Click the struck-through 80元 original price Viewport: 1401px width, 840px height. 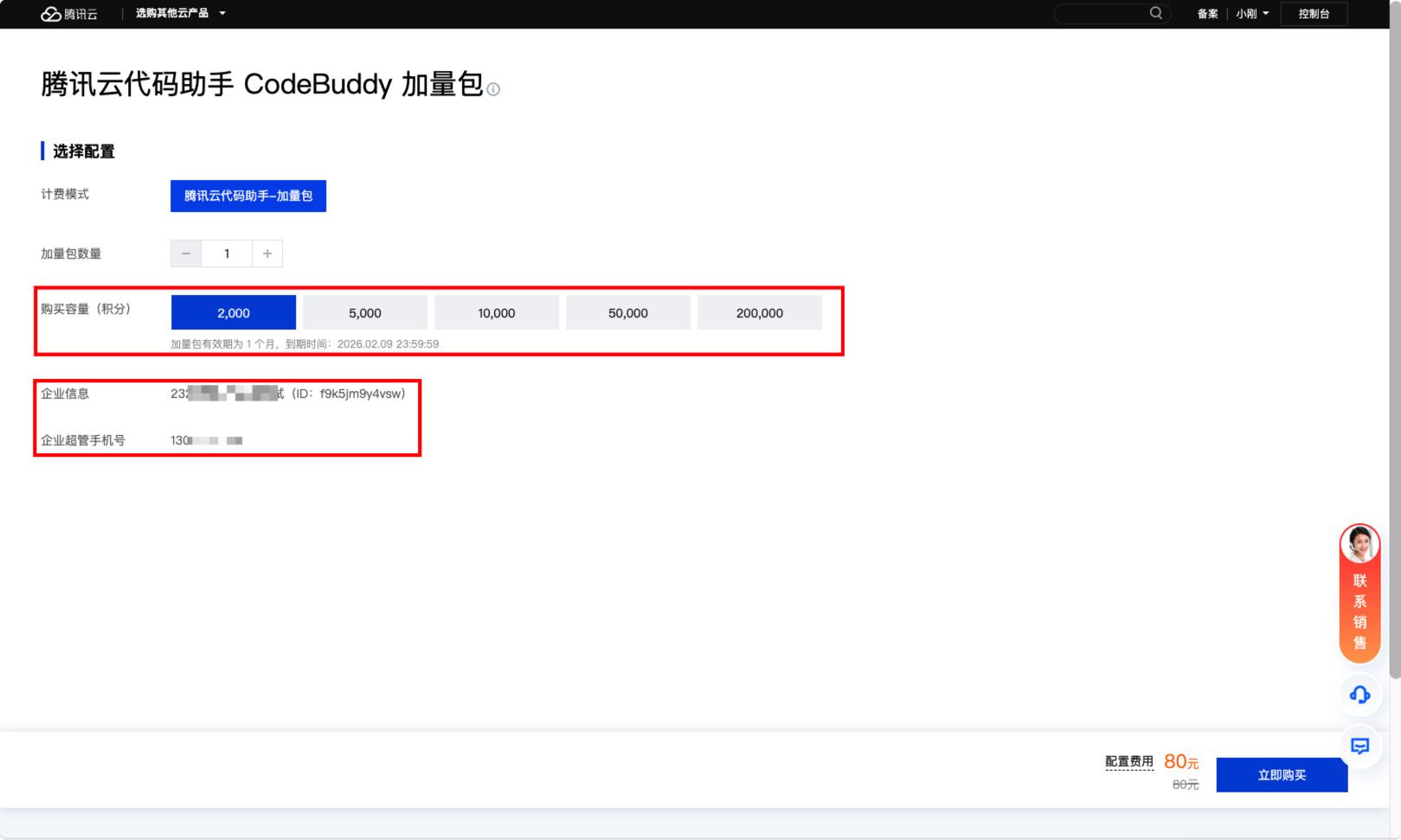click(x=1186, y=785)
